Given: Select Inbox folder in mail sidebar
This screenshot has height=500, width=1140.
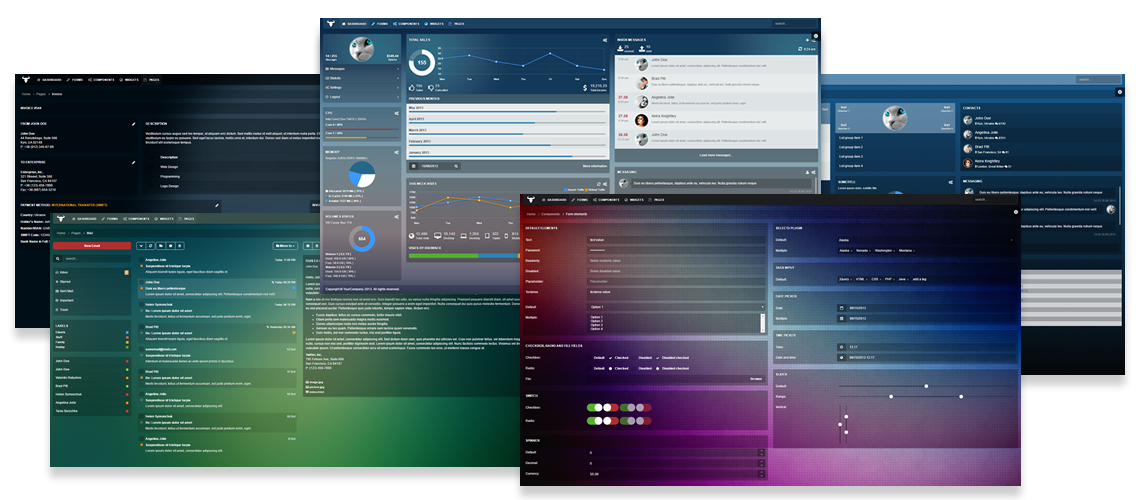Looking at the screenshot, I should pos(92,272).
